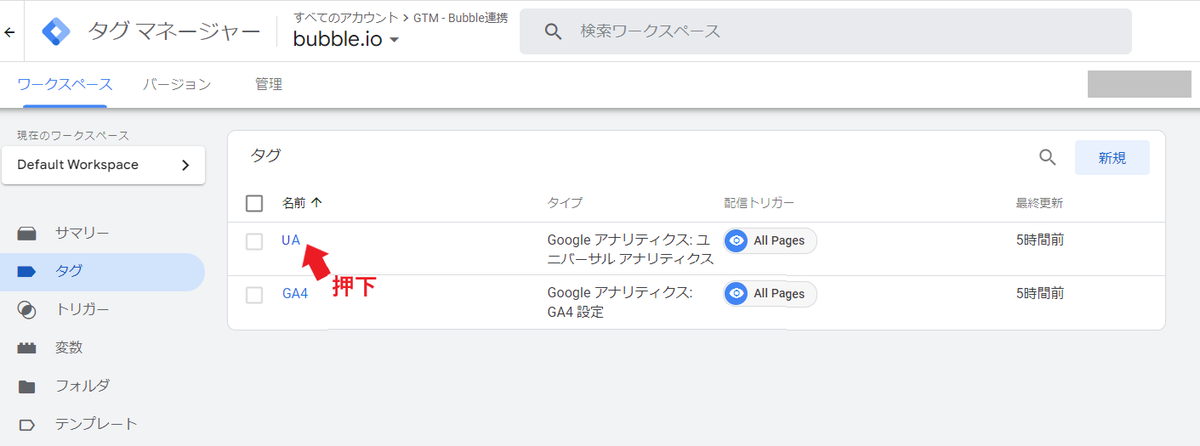This screenshot has width=1200, height=446.
Task: Switch to the ワークスペース tab
Action: pos(65,85)
